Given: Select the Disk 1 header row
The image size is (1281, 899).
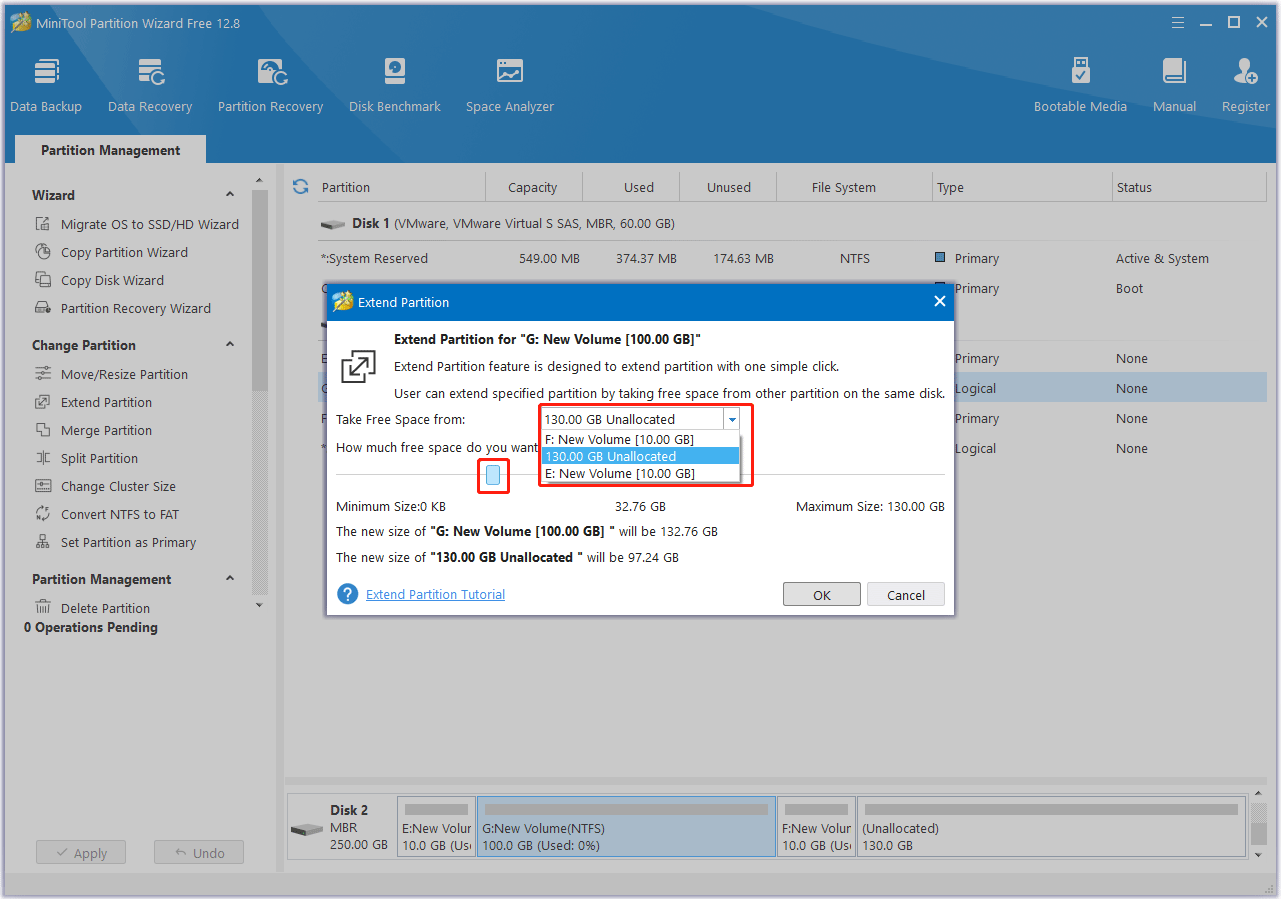Looking at the screenshot, I should tap(792, 224).
